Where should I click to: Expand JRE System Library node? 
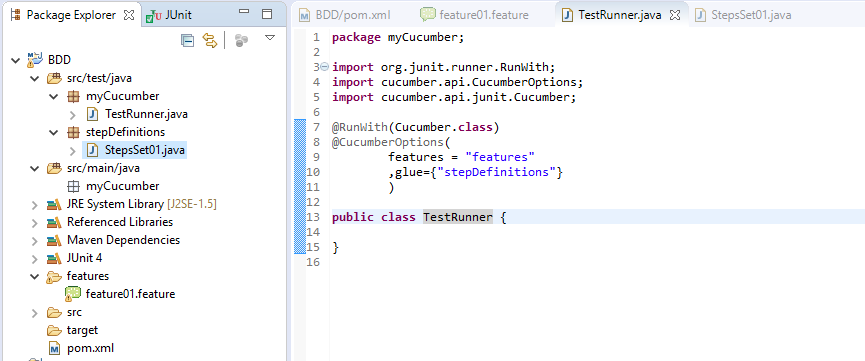pyautogui.click(x=35, y=205)
